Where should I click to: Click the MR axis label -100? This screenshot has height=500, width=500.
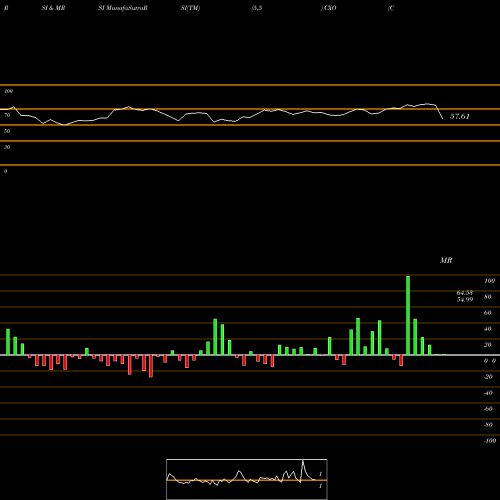pos(489,441)
